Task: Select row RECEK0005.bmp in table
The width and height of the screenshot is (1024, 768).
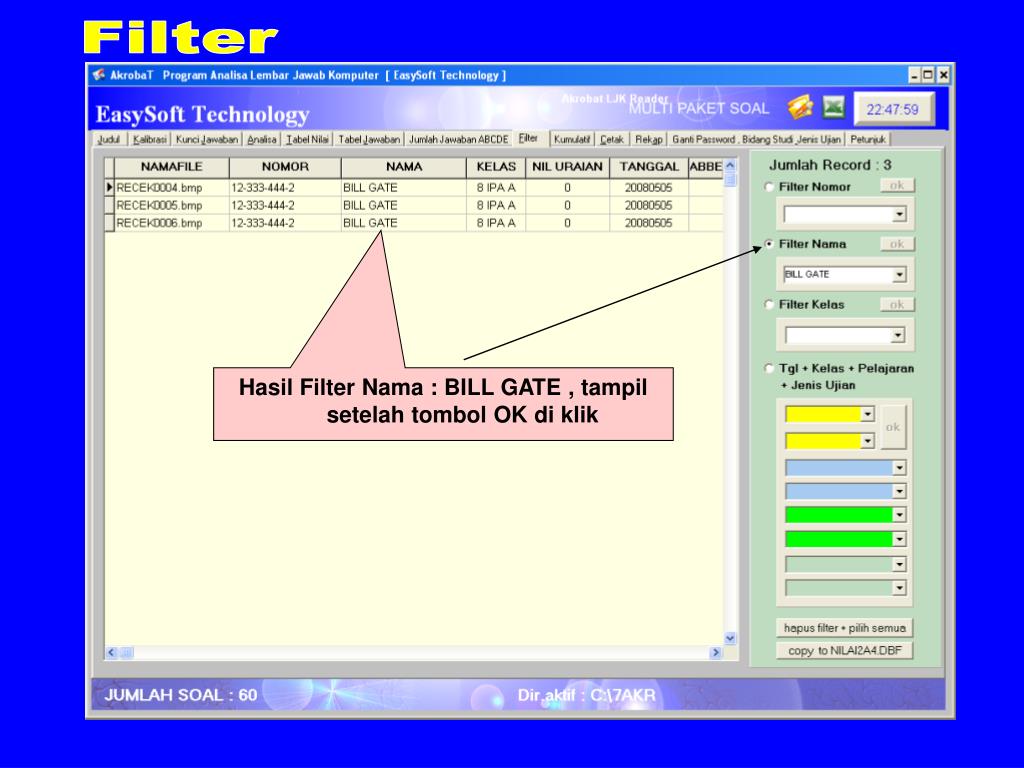Action: click(x=414, y=205)
